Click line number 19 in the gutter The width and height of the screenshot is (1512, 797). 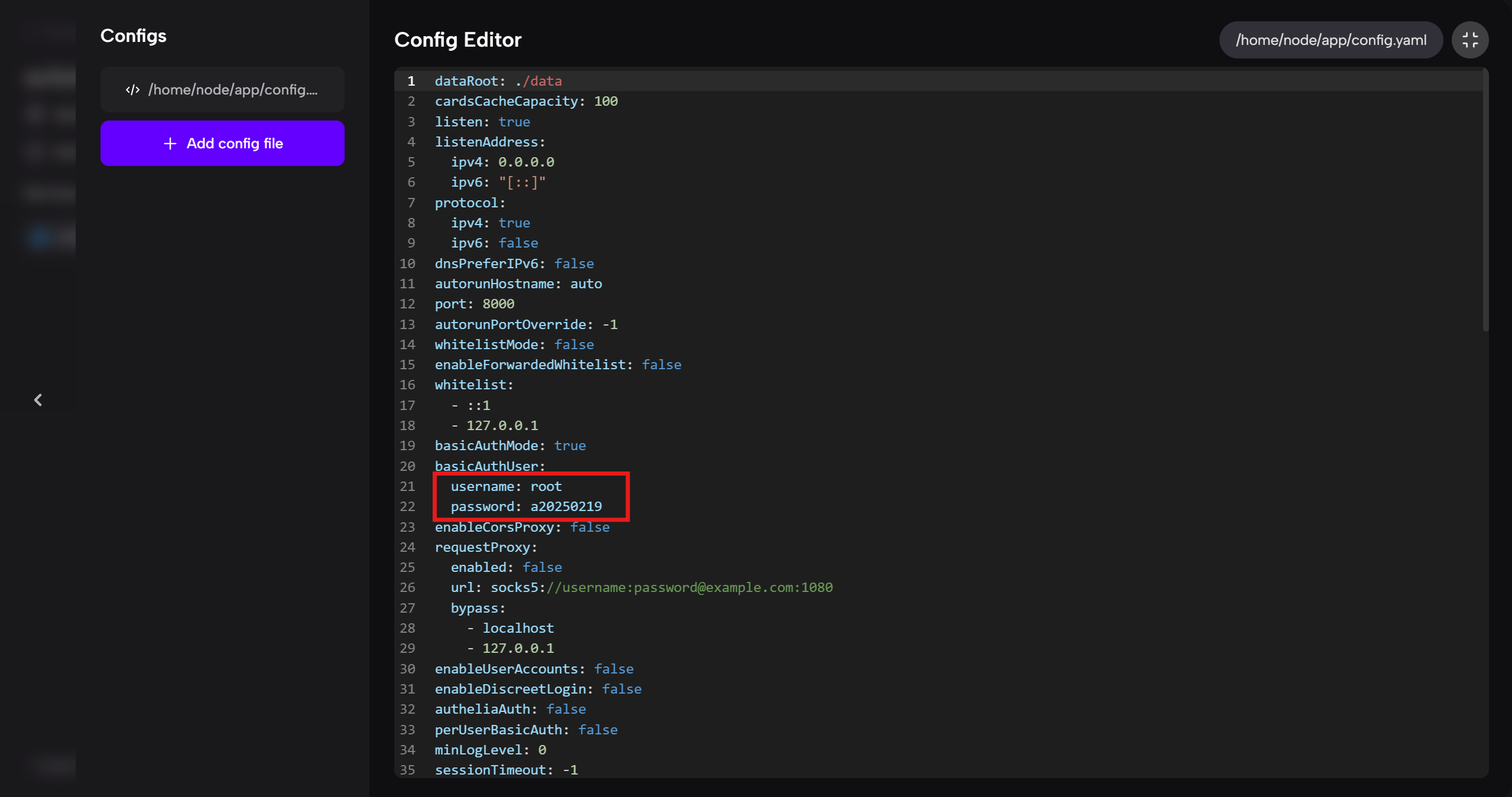click(407, 445)
